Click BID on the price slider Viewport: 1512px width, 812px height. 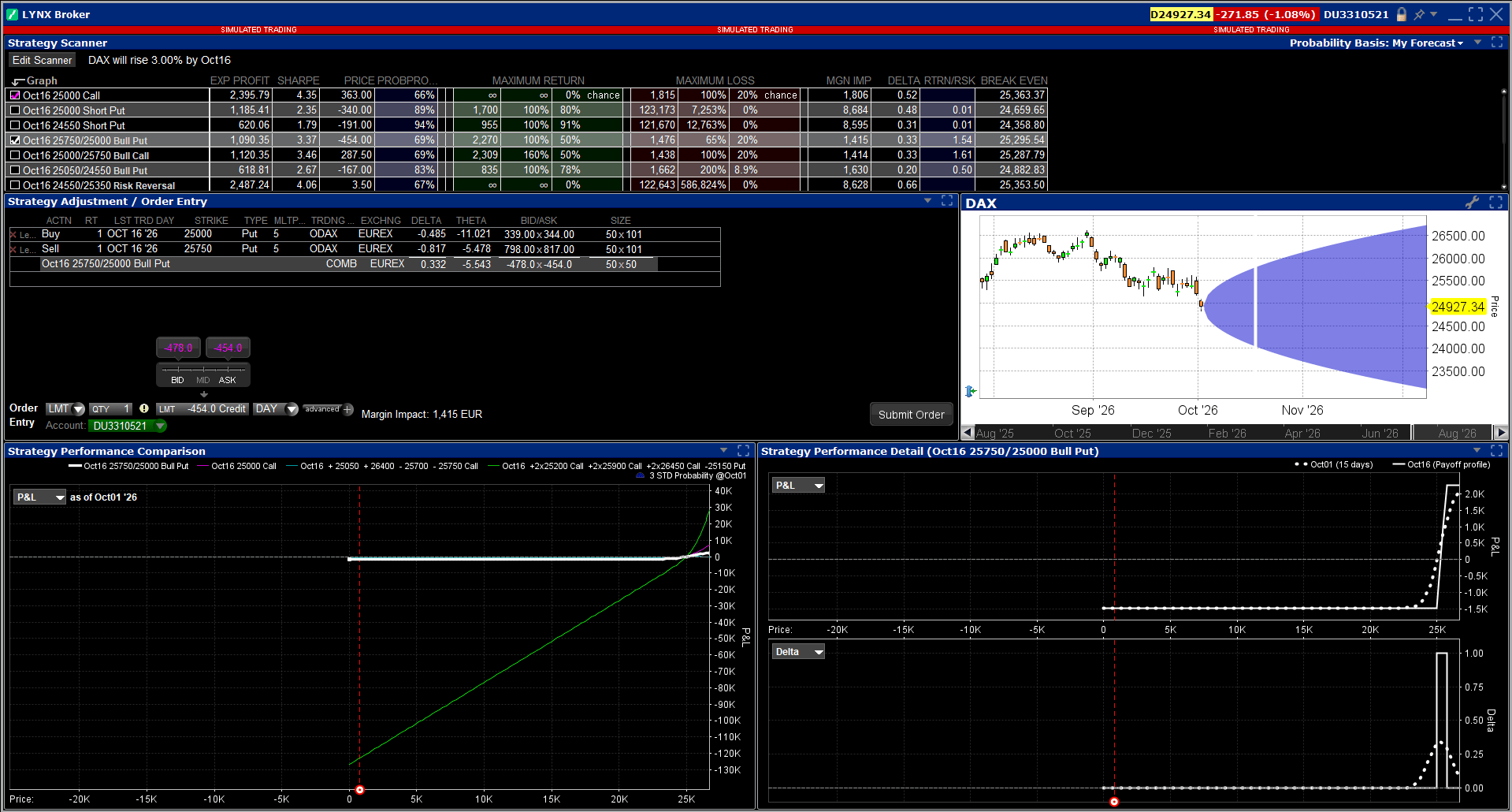tap(177, 380)
